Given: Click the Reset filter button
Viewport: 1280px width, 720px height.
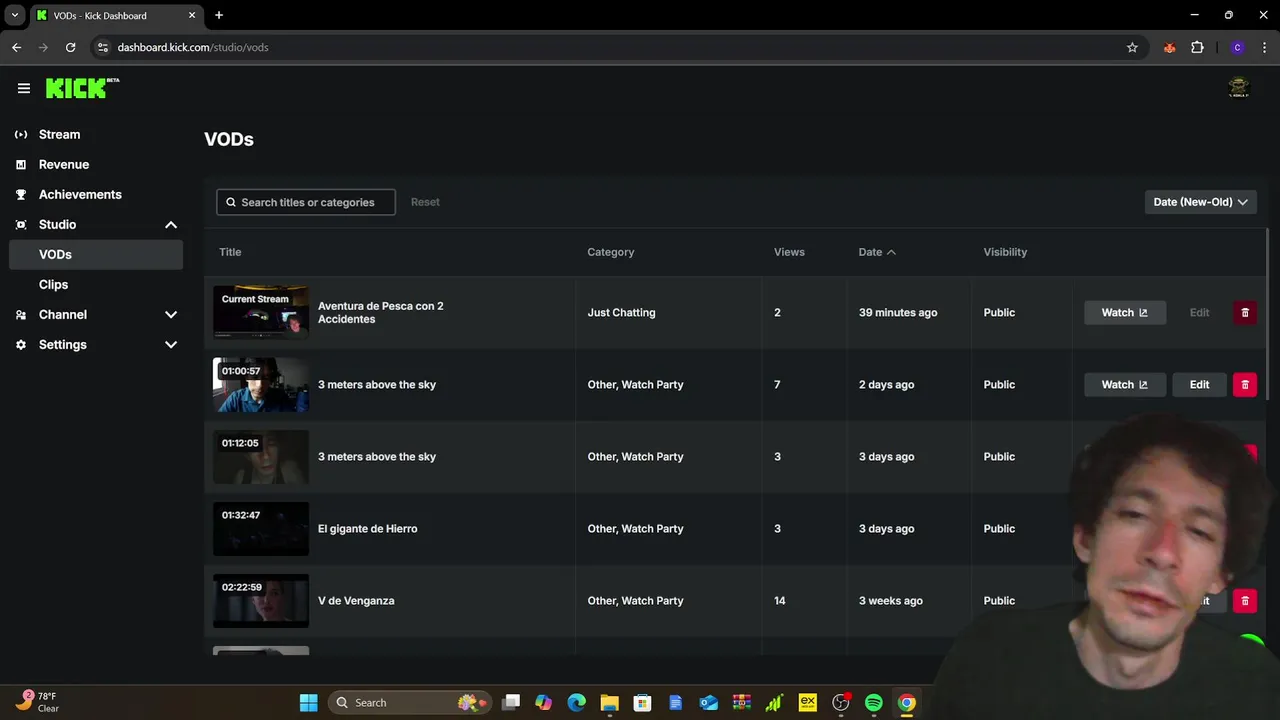Looking at the screenshot, I should click(x=425, y=202).
